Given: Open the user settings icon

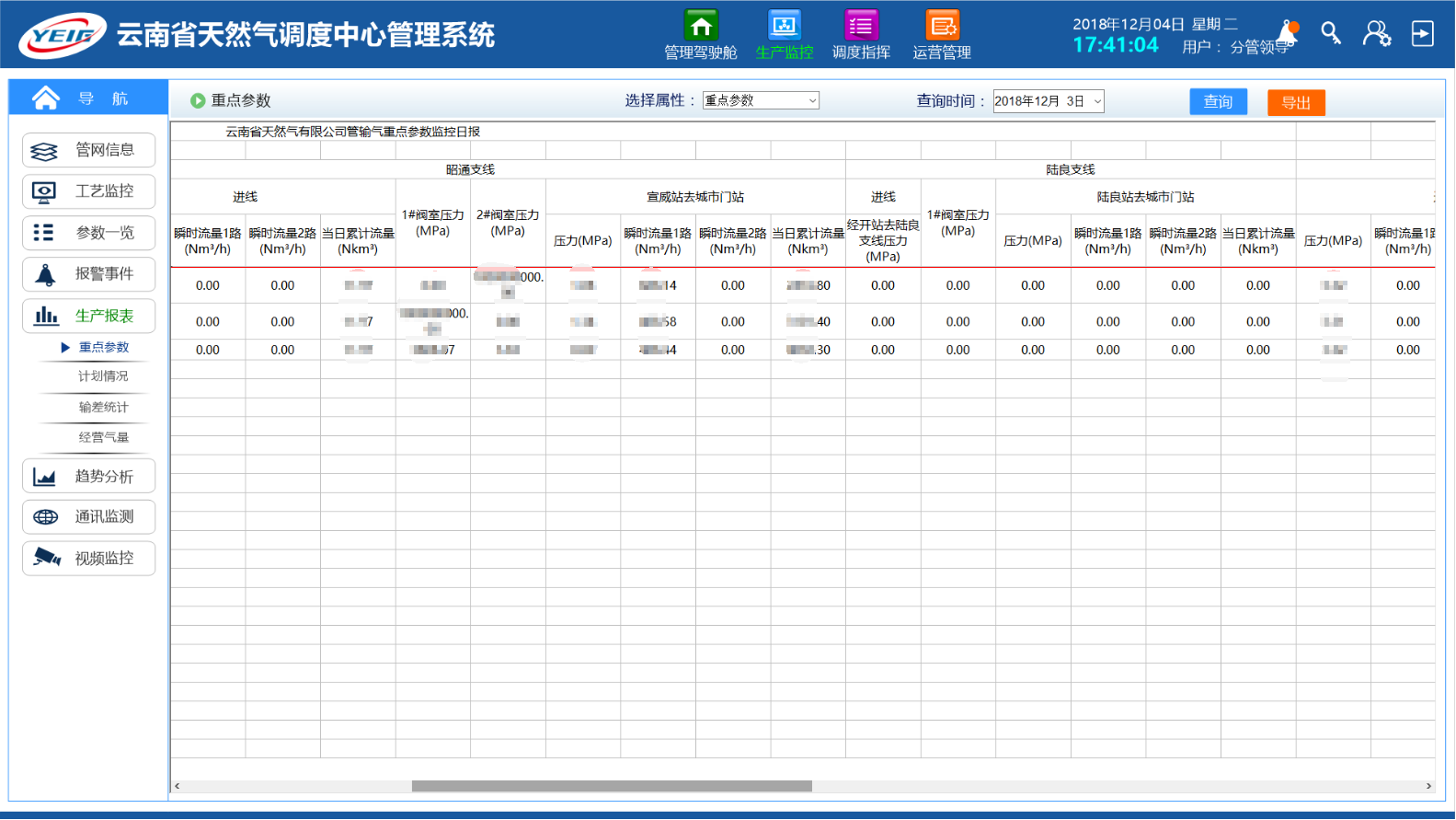Looking at the screenshot, I should point(1377,34).
